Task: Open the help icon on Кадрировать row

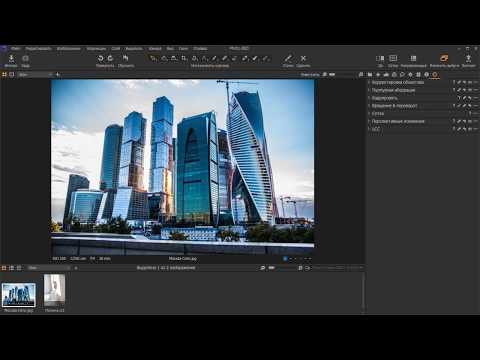Action: (459, 98)
